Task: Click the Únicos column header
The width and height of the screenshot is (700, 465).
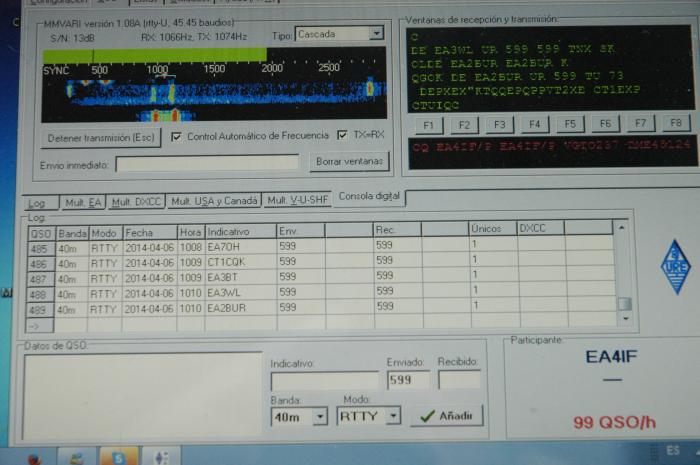Action: point(493,228)
